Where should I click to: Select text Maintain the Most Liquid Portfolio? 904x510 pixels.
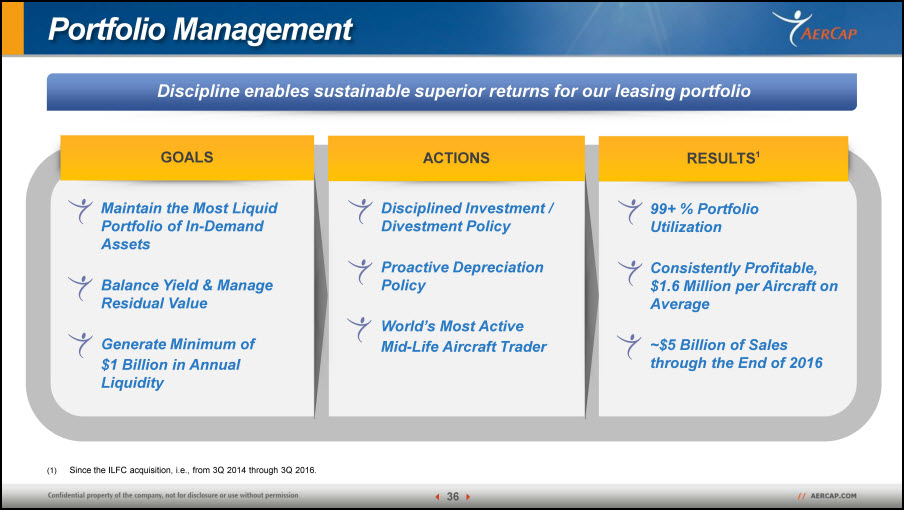point(189,226)
